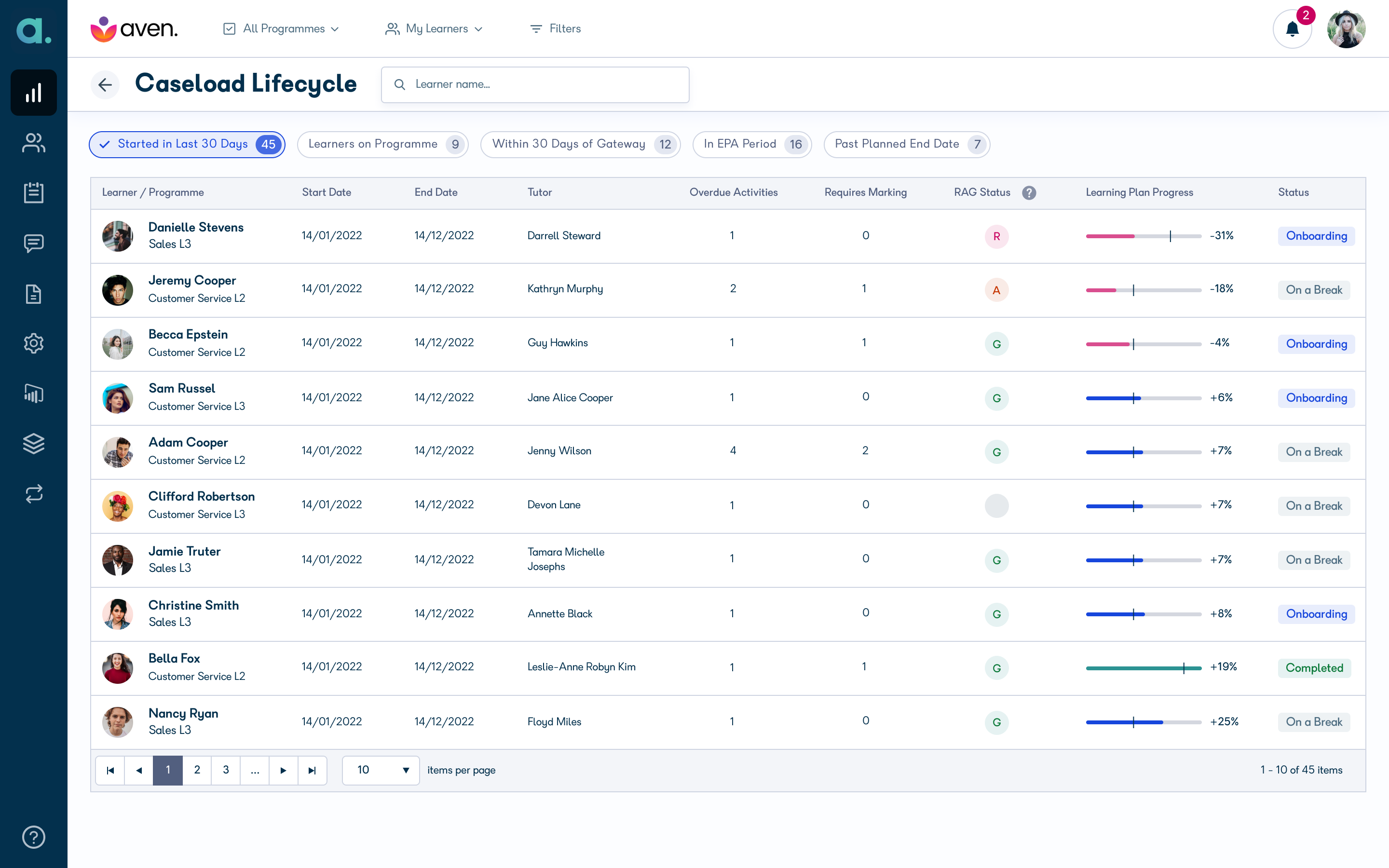
Task: Click Nancy Ryan's +25% progress bar
Action: click(1144, 721)
